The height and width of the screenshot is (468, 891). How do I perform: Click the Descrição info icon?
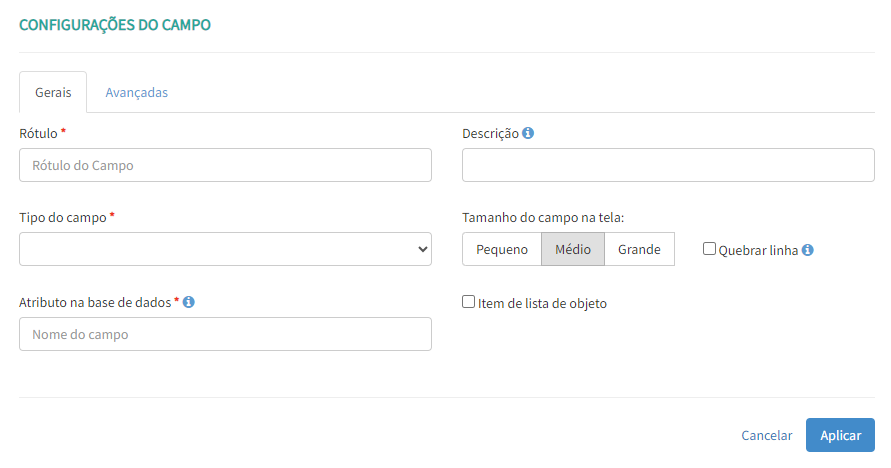click(x=528, y=133)
